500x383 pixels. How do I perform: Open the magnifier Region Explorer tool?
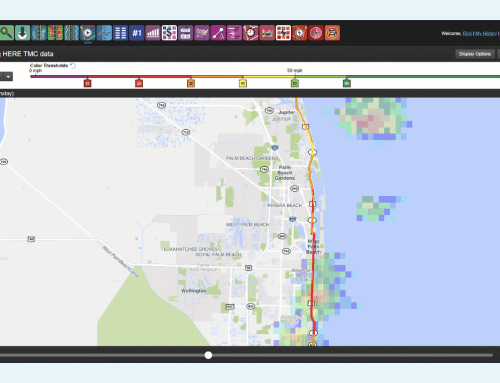pos(6,33)
